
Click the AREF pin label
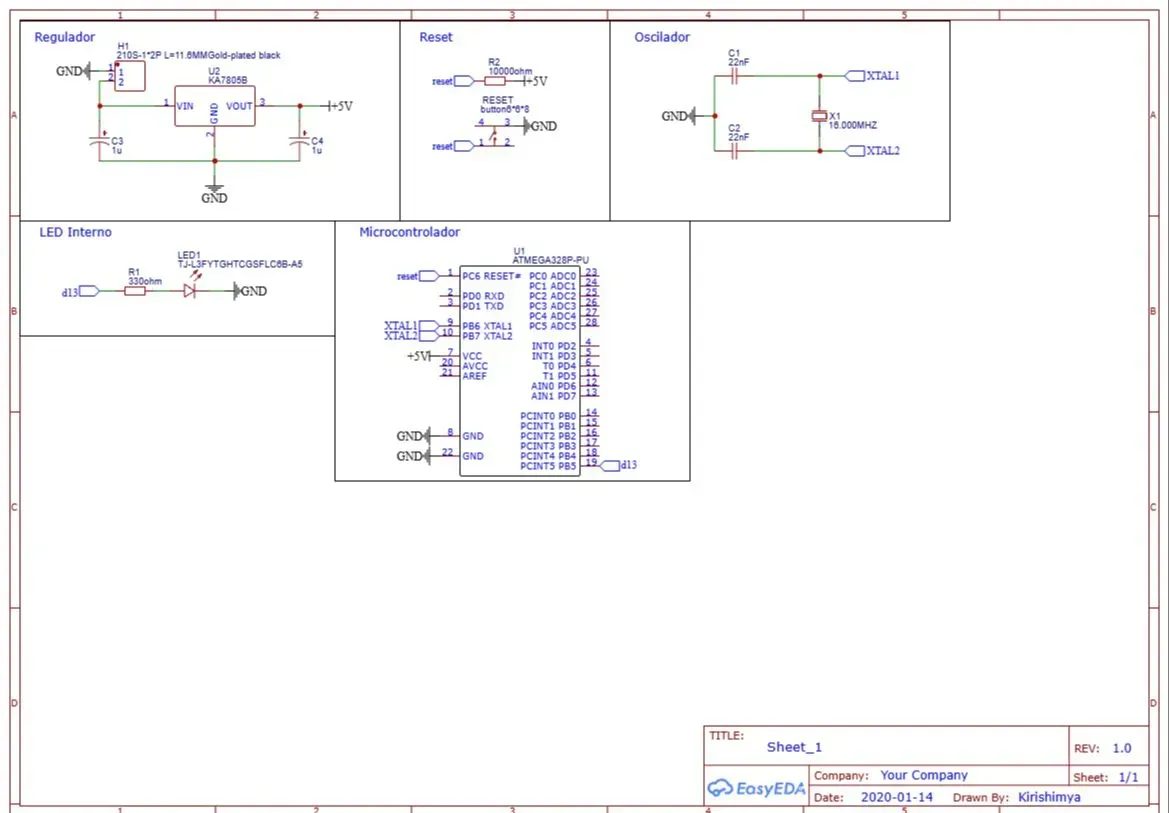(474, 376)
